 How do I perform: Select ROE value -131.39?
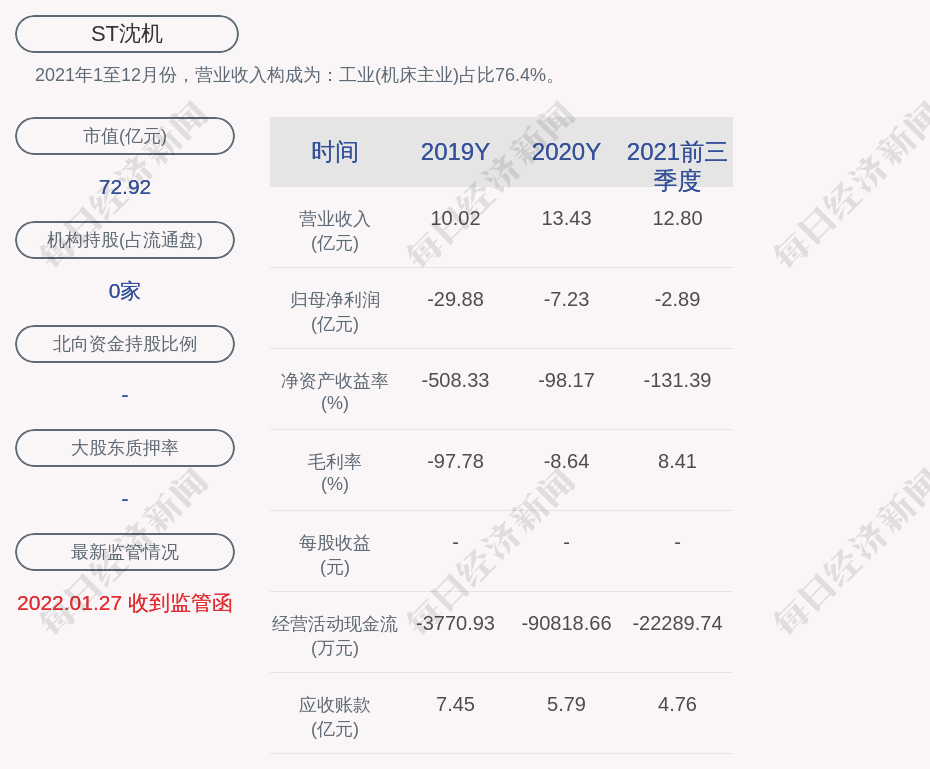677,380
